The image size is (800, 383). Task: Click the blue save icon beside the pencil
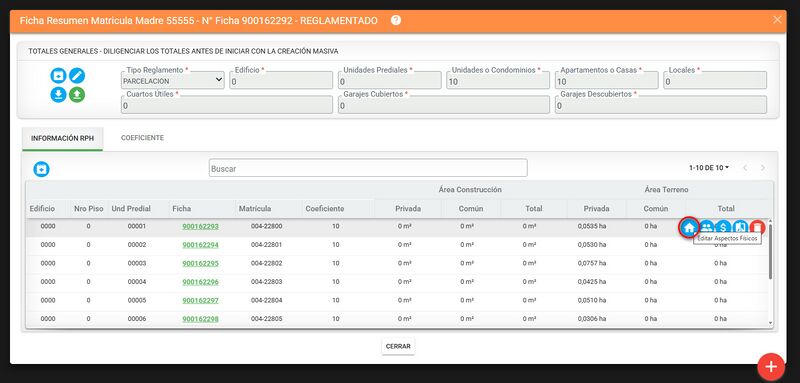click(x=59, y=76)
